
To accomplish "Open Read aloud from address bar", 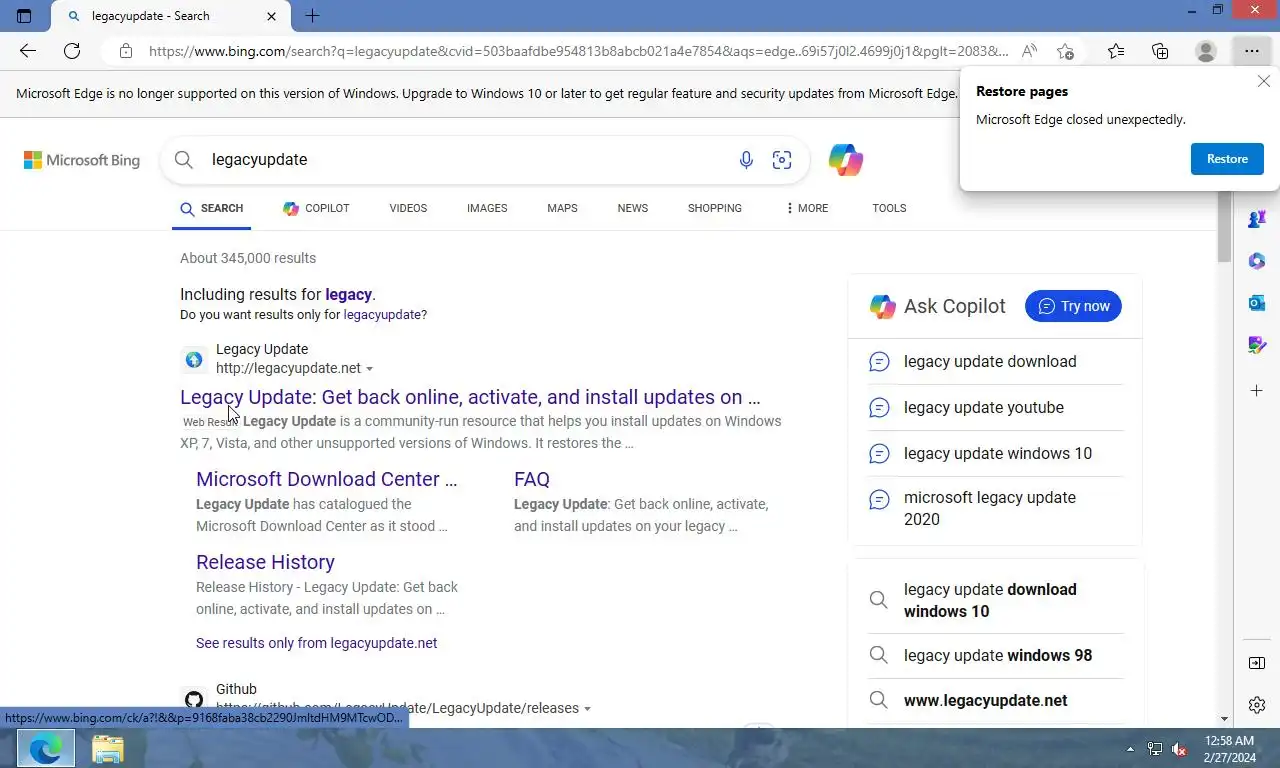I will (1029, 51).
